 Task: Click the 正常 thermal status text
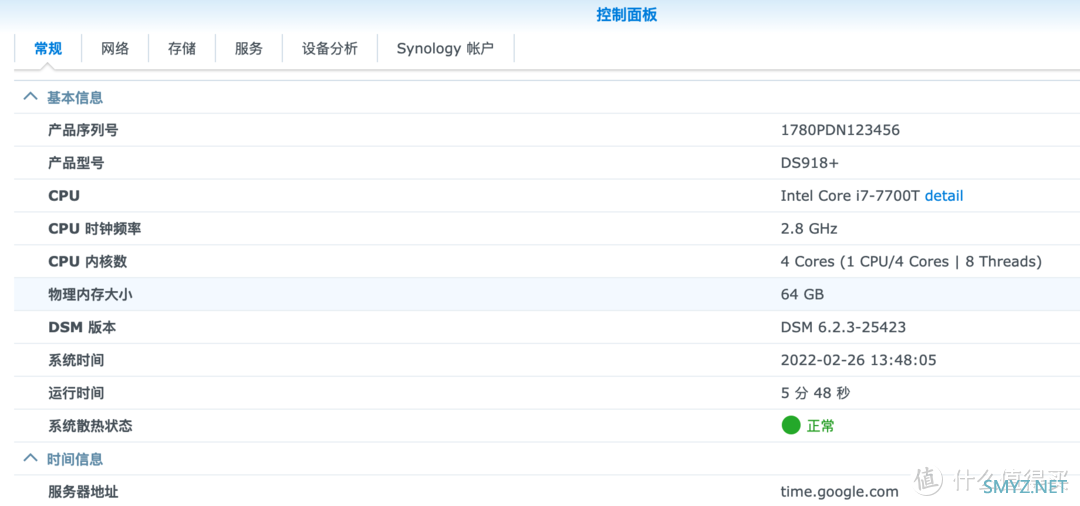(x=820, y=426)
